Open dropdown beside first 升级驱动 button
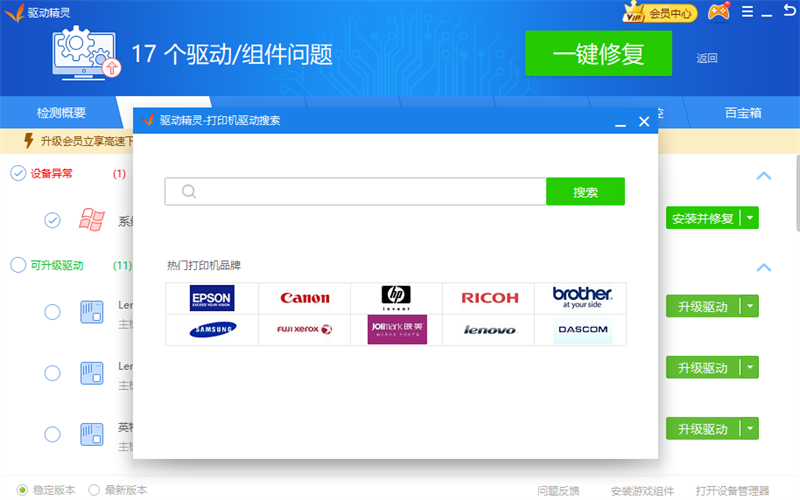 [750, 306]
